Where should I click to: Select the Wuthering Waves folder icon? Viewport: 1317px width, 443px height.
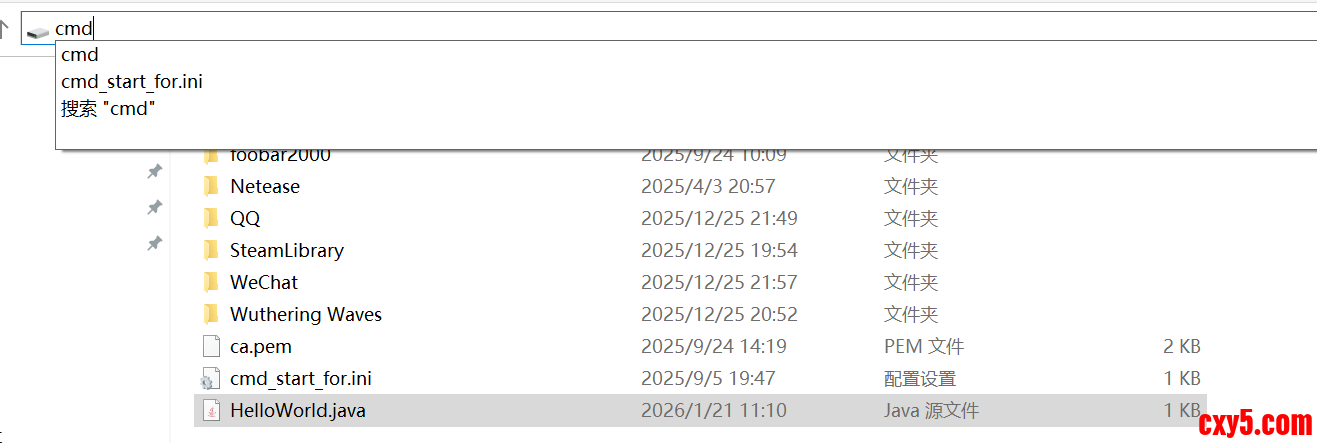pyautogui.click(x=210, y=314)
